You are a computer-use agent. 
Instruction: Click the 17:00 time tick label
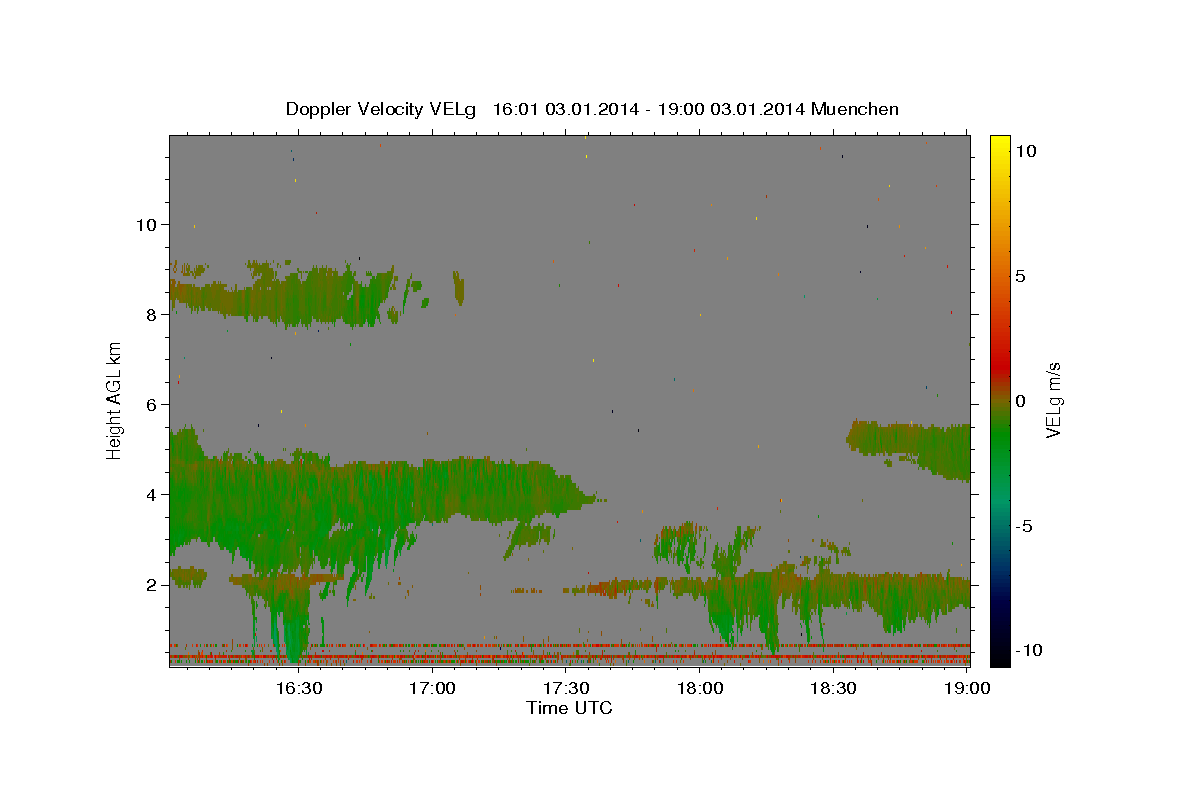coord(432,688)
